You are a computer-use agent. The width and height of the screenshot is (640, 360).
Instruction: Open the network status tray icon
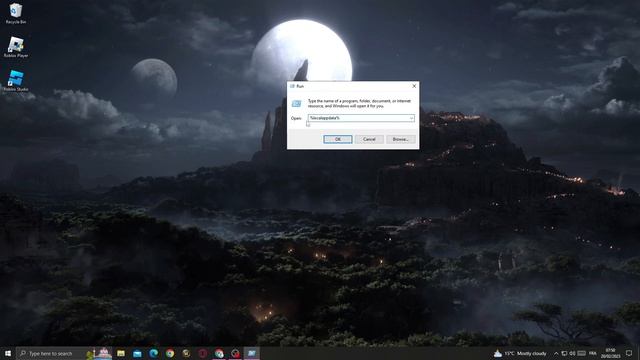tap(564, 353)
